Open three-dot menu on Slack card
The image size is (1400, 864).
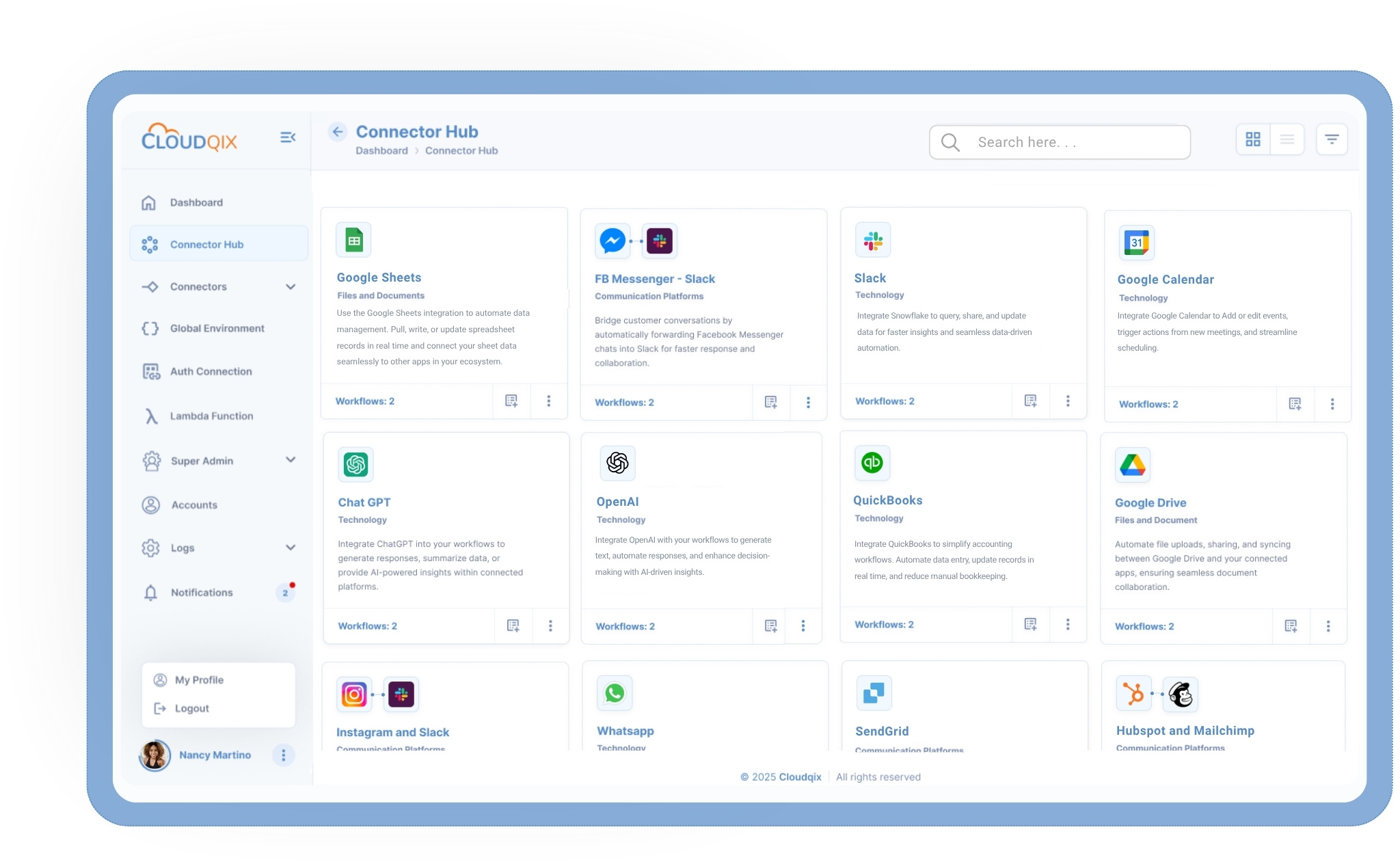coord(1067,401)
